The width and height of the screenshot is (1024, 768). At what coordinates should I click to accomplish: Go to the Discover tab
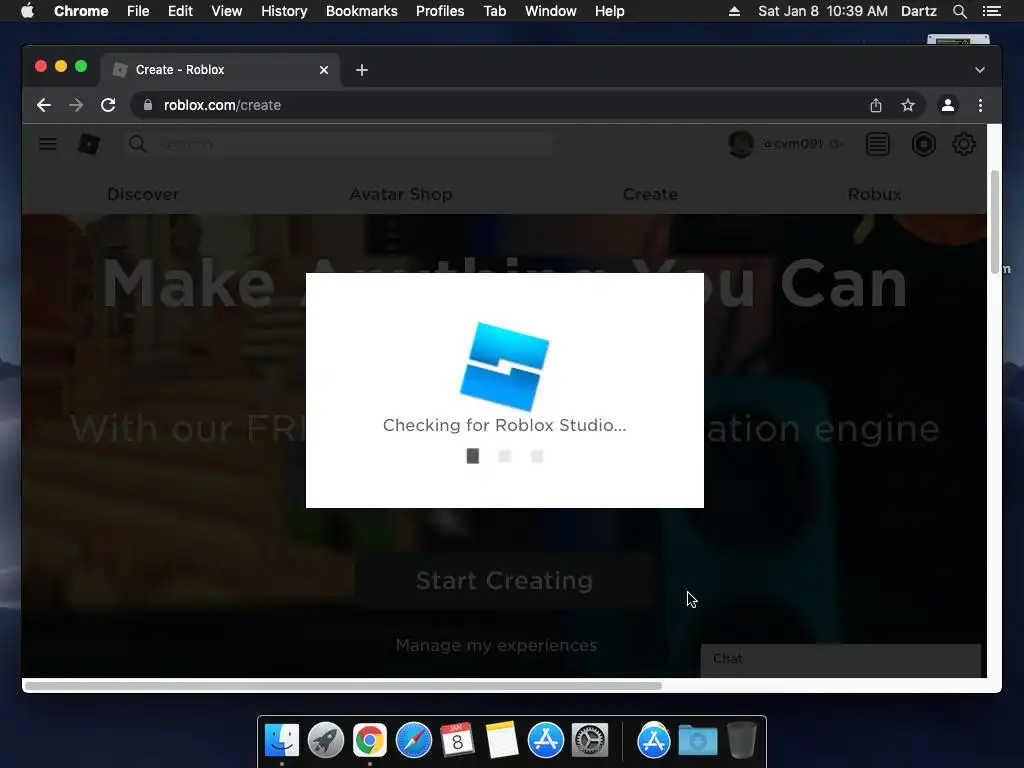[x=143, y=194]
